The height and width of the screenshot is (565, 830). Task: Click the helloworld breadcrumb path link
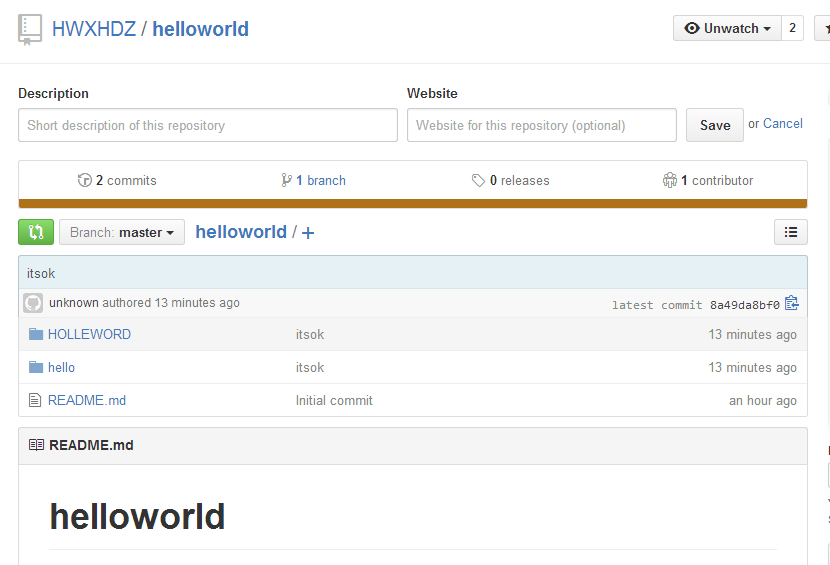tap(241, 232)
